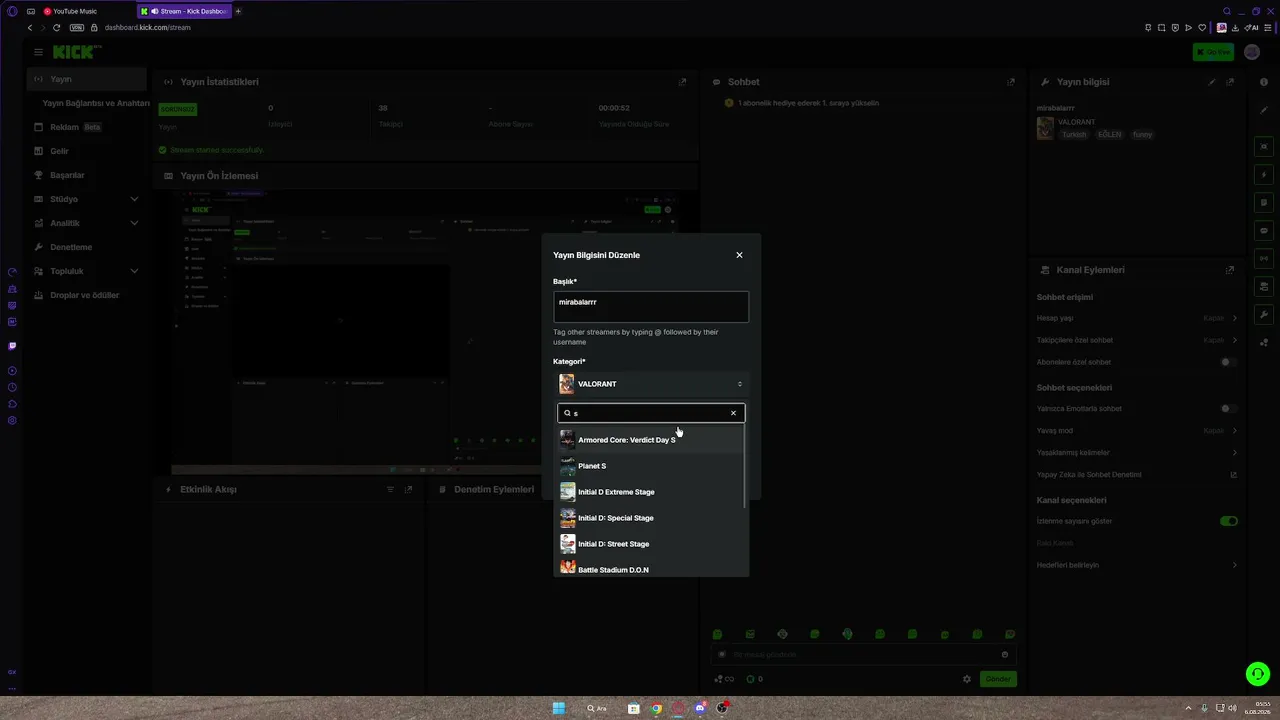Image resolution: width=1280 pixels, height=720 pixels.
Task: Toggle Yalnızca Emotlarla sohbet switch
Action: (1229, 409)
